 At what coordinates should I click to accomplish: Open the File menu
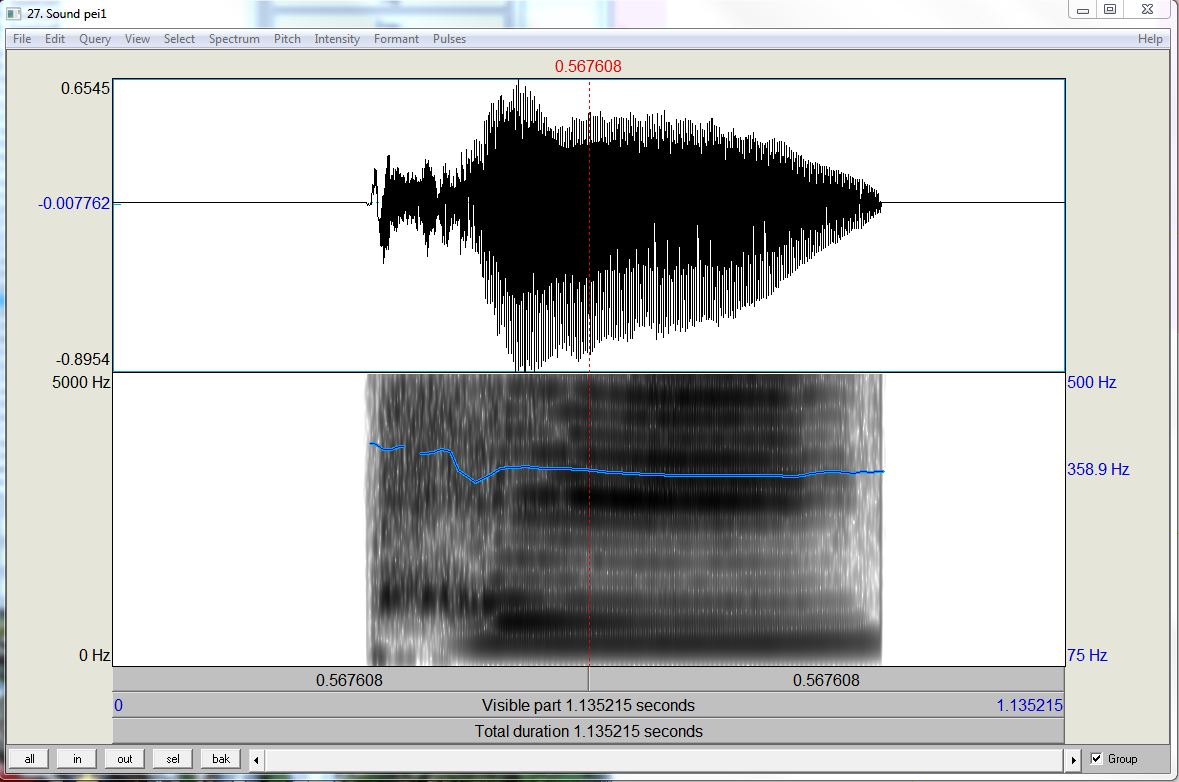tap(22, 39)
